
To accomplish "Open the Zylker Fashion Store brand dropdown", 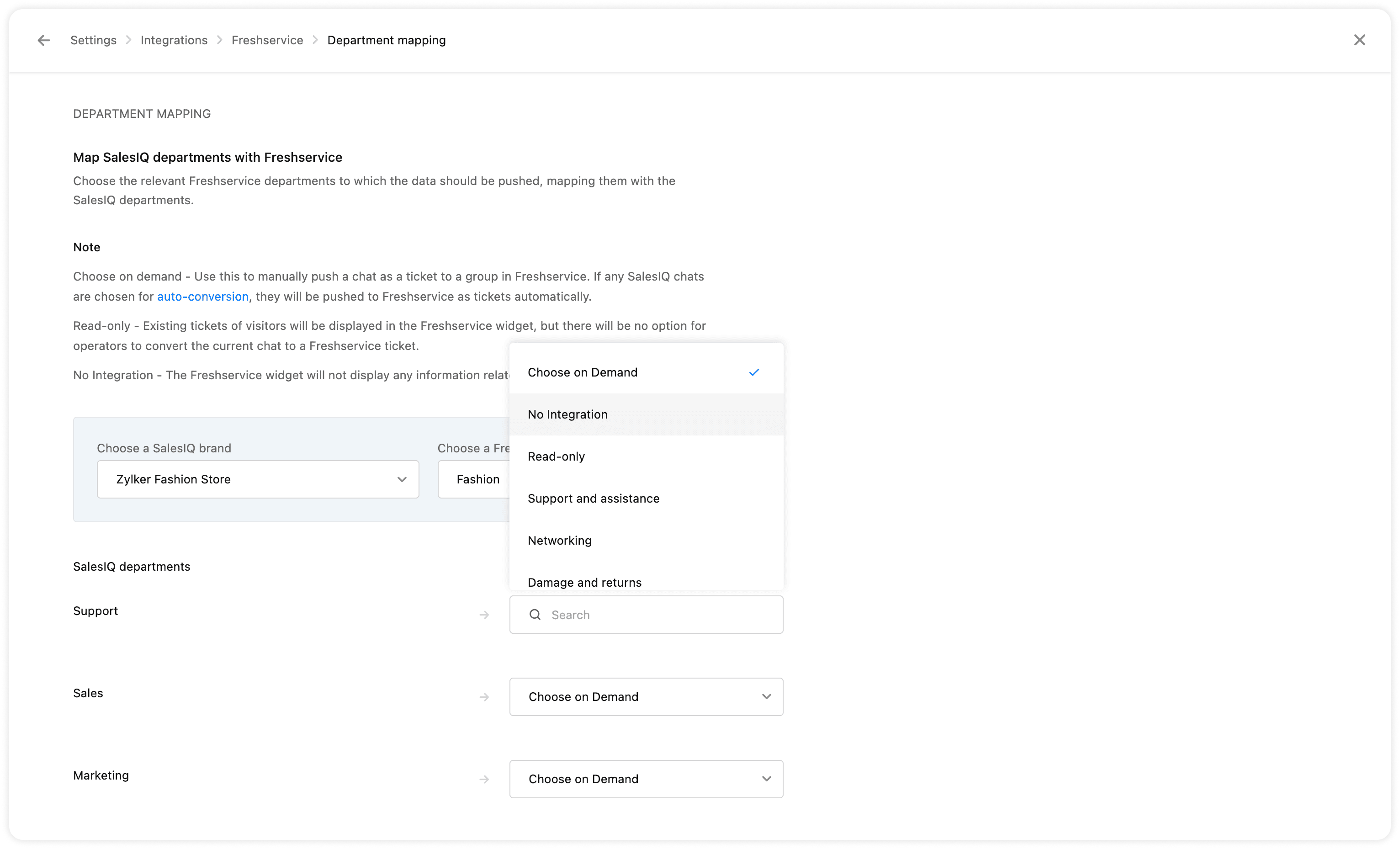I will [x=258, y=480].
